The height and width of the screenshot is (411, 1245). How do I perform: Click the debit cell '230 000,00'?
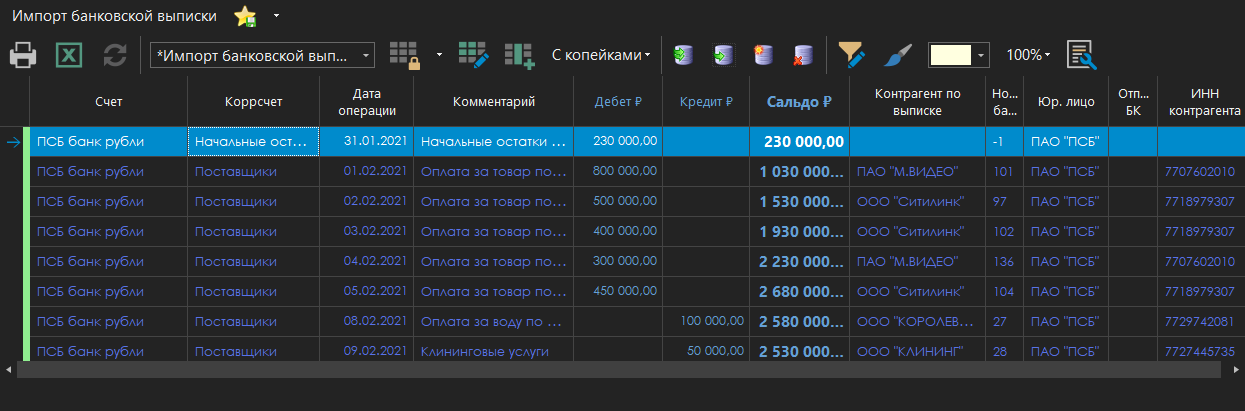click(618, 142)
